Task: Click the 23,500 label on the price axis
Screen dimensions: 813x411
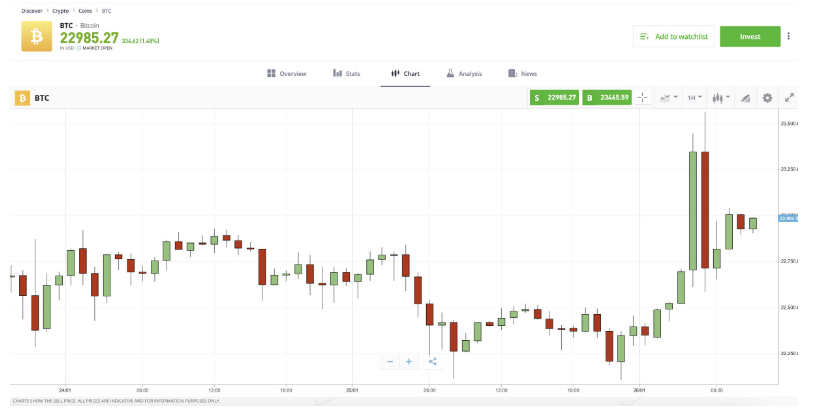Action: click(x=789, y=123)
